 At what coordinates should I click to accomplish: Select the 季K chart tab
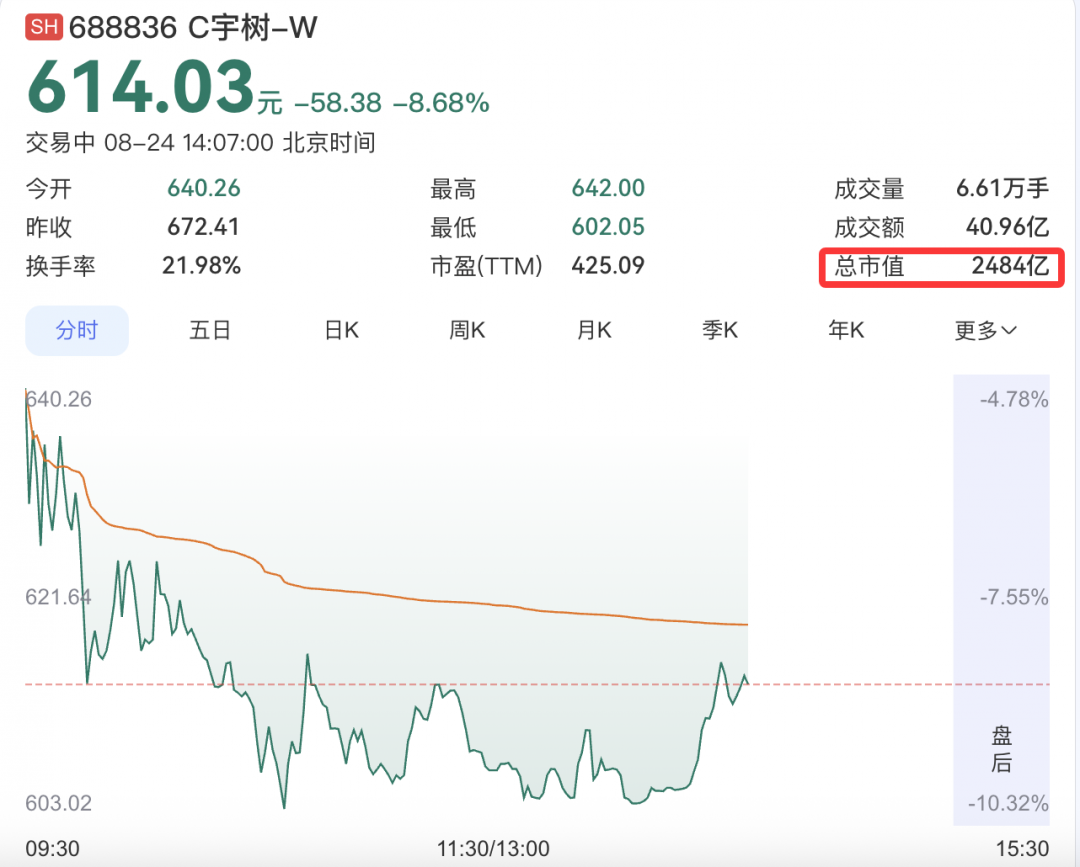coord(720,331)
